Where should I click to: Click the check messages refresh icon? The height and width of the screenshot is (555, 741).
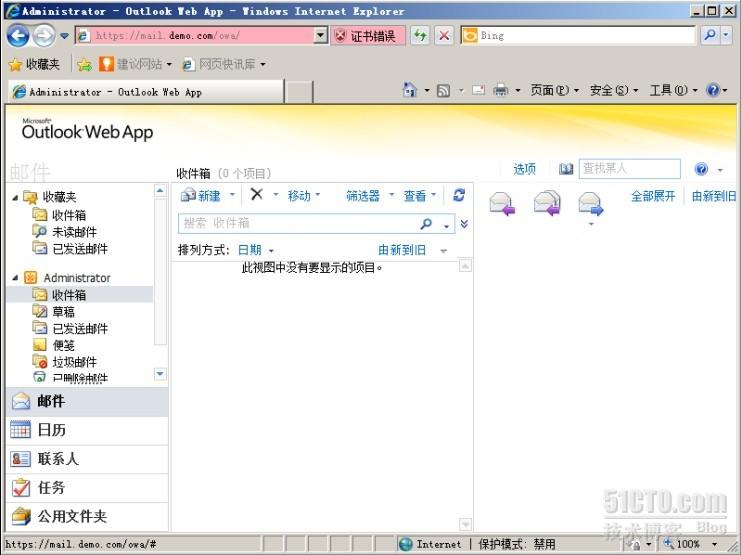point(459,195)
